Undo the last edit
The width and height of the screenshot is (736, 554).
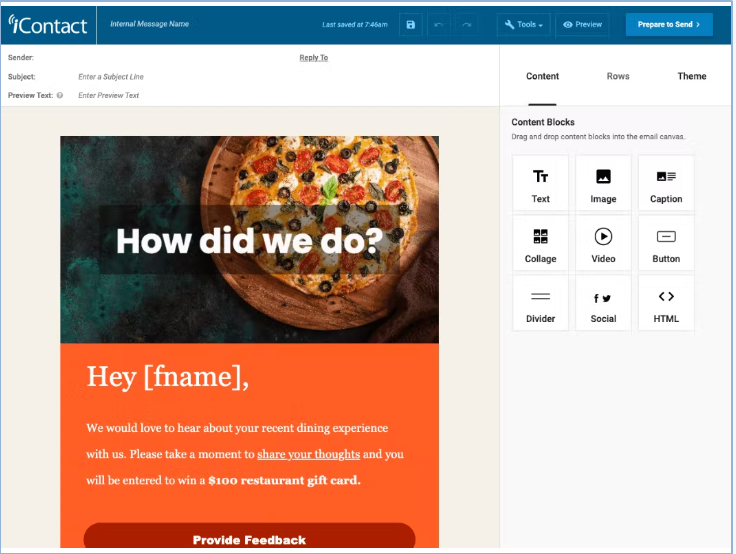tap(439, 24)
